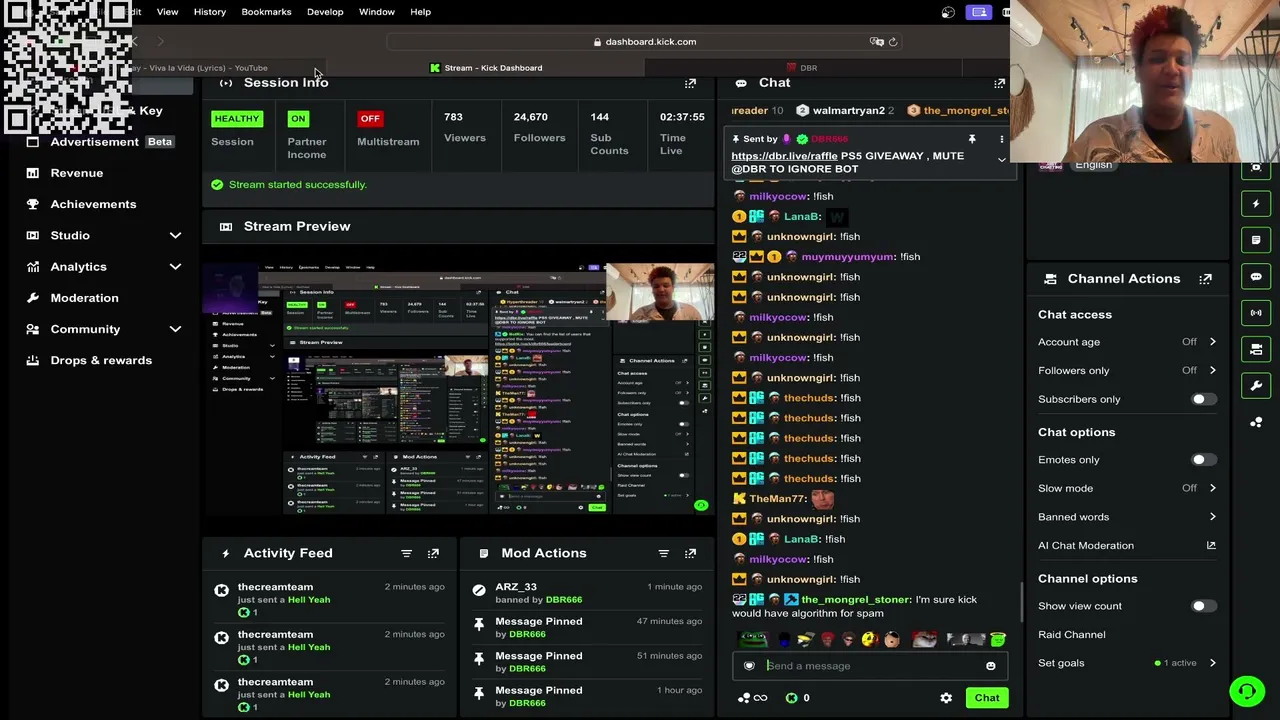
Task: Open Slow mode settings arrow
Action: (x=1212, y=488)
